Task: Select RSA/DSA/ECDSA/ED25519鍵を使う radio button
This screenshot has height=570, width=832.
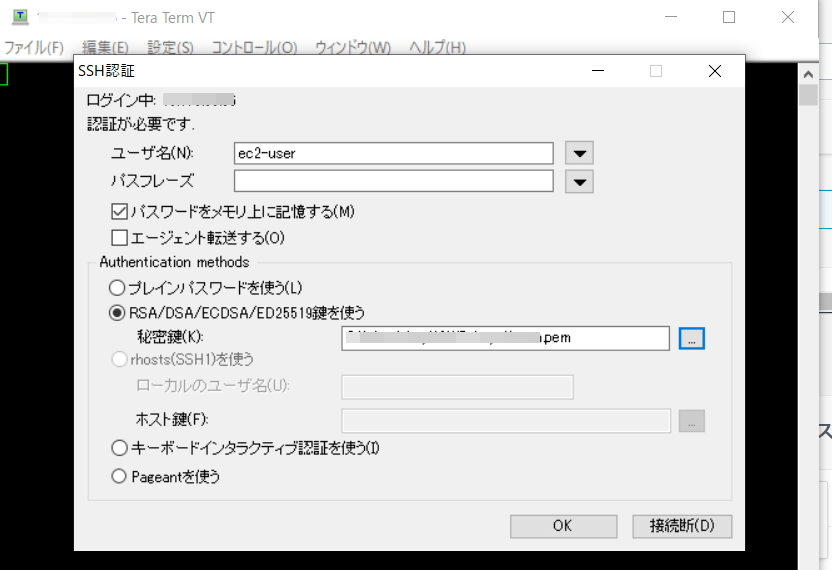Action: pos(117,313)
